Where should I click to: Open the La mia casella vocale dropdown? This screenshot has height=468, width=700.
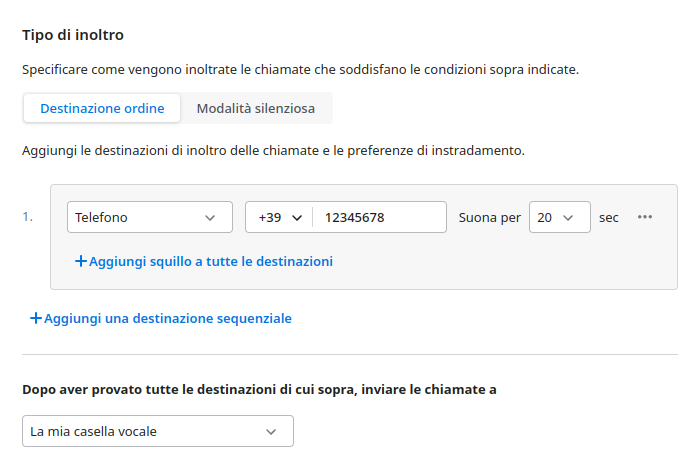tap(158, 431)
